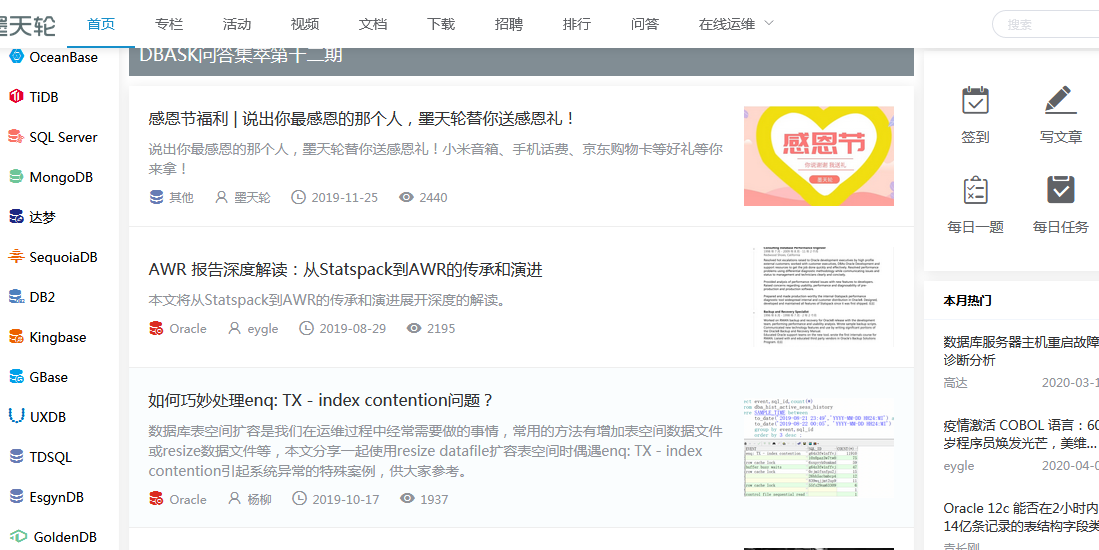The height and width of the screenshot is (550, 1099).
Task: Open the 视频 menu item
Action: [x=305, y=24]
